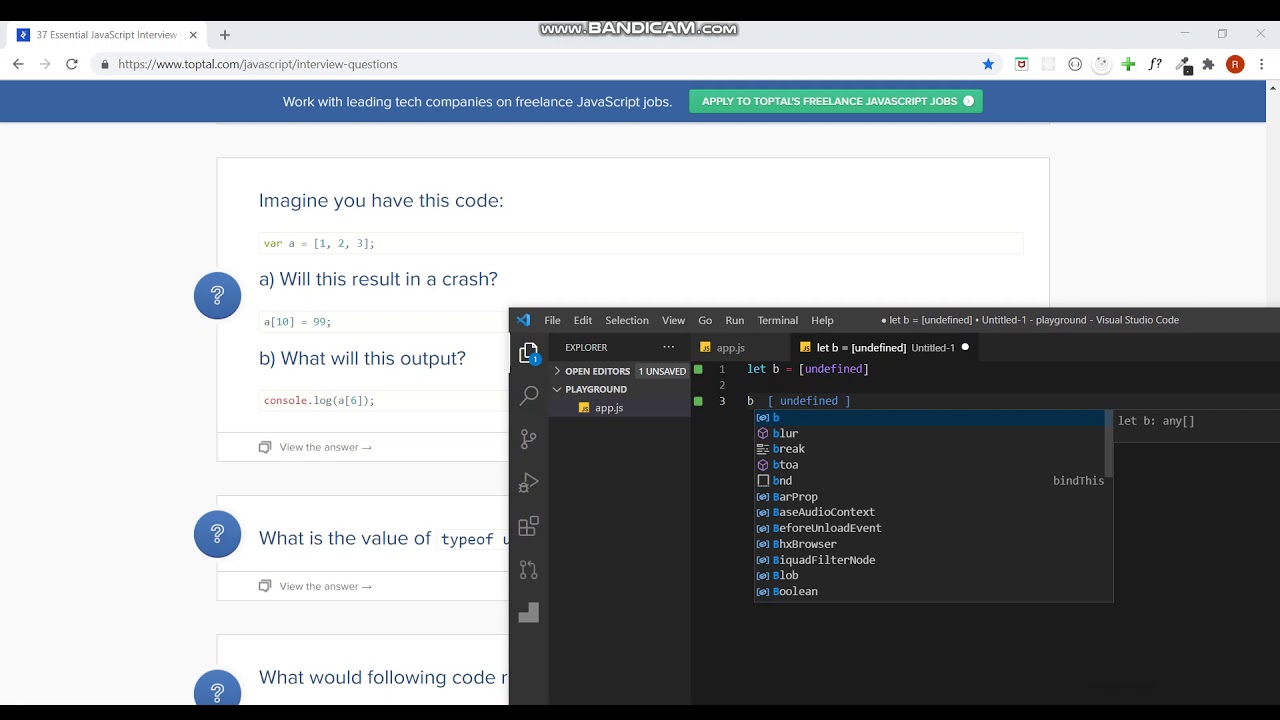
Task: Open the Edit menu in VS Code
Action: pos(583,320)
